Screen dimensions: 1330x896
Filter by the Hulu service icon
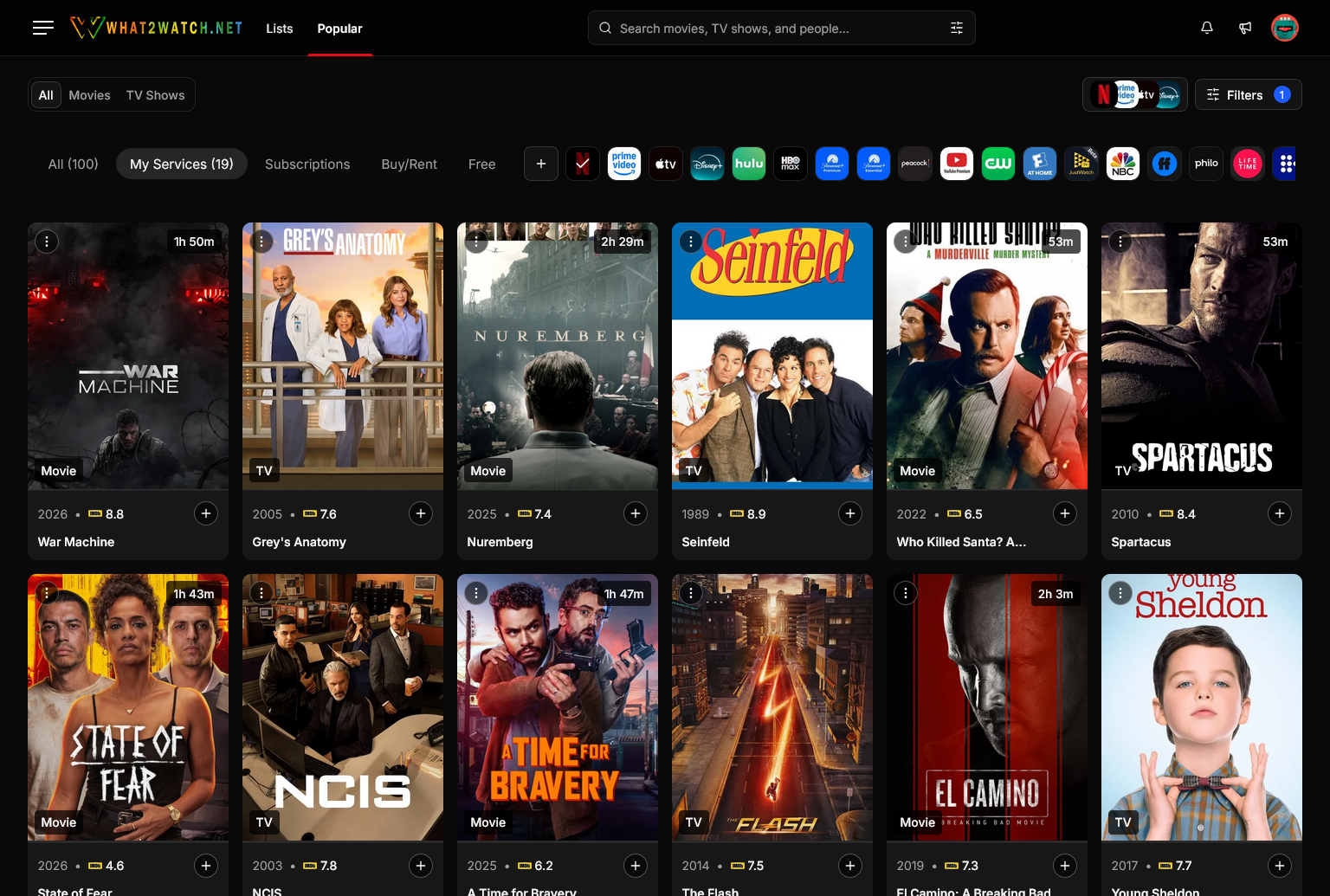click(748, 164)
